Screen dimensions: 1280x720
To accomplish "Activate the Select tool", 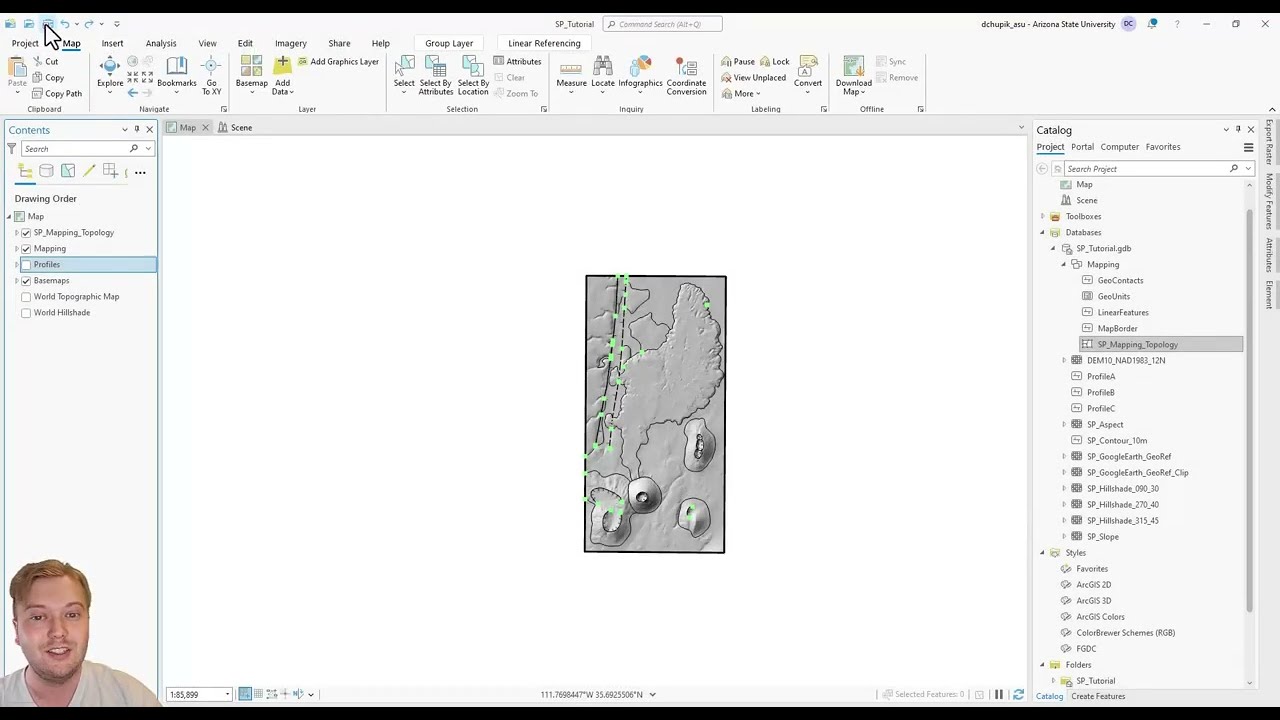I will (404, 76).
